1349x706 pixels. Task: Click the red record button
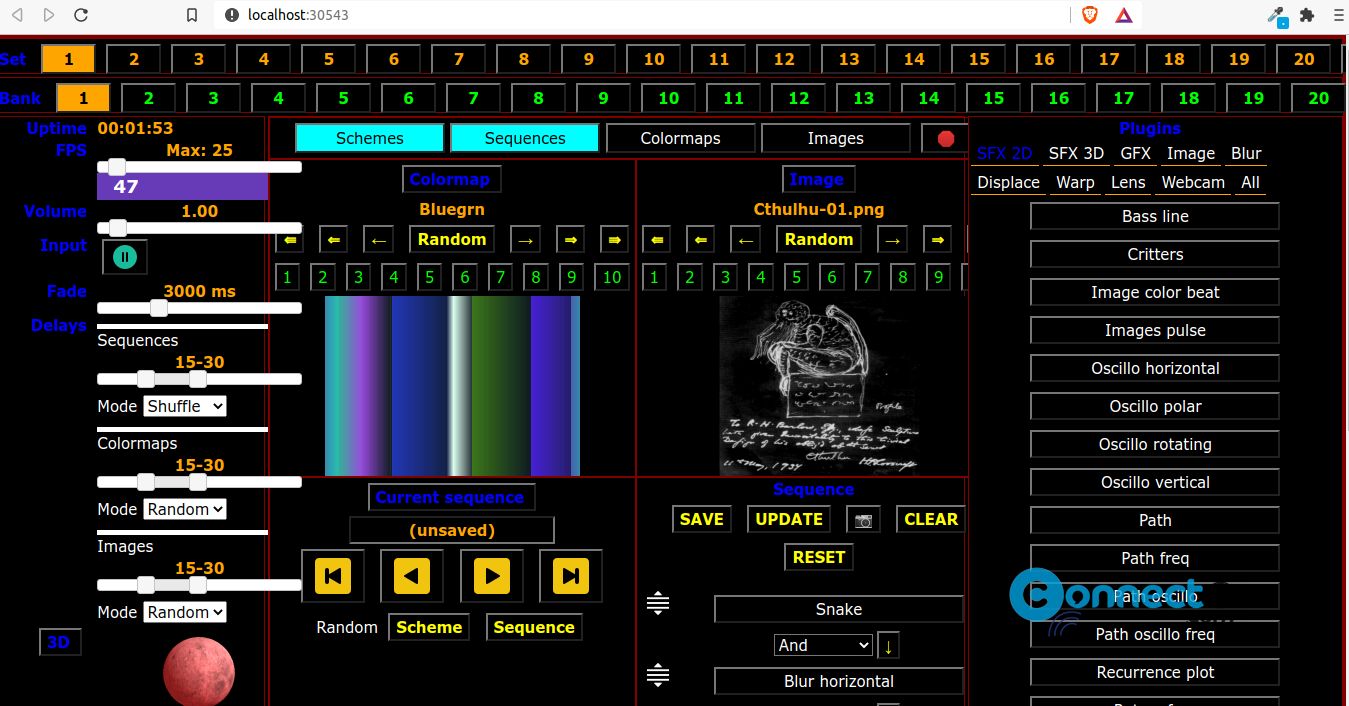tap(945, 139)
